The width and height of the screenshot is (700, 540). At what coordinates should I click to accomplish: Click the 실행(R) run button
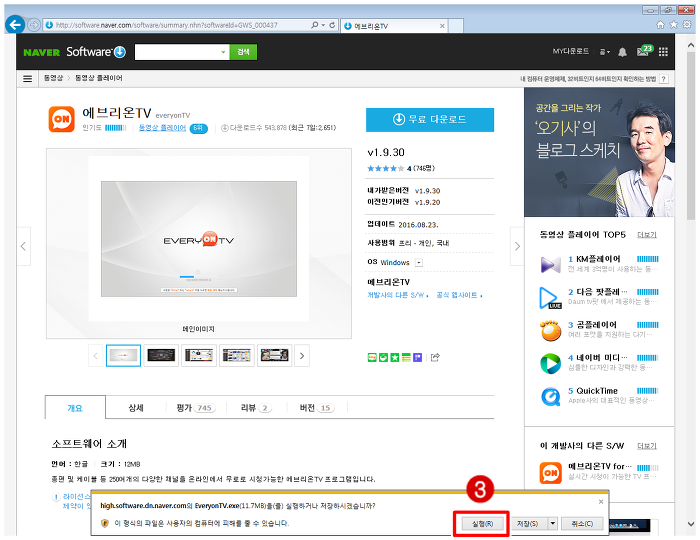[482, 523]
